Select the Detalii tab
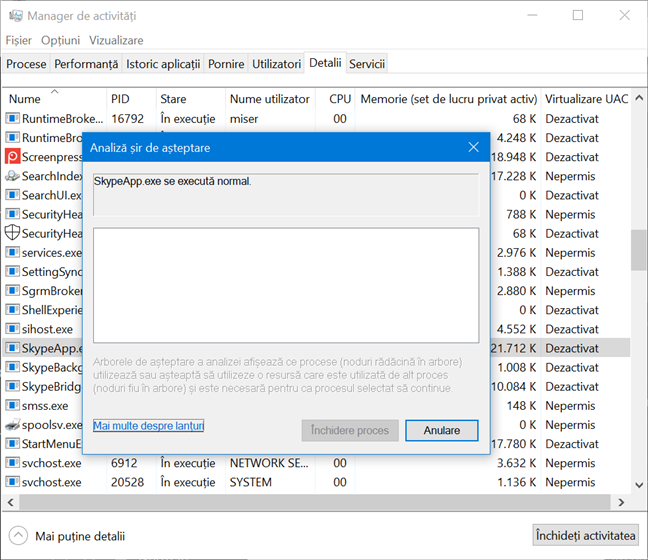Viewport: 648px width, 560px height. [x=325, y=63]
